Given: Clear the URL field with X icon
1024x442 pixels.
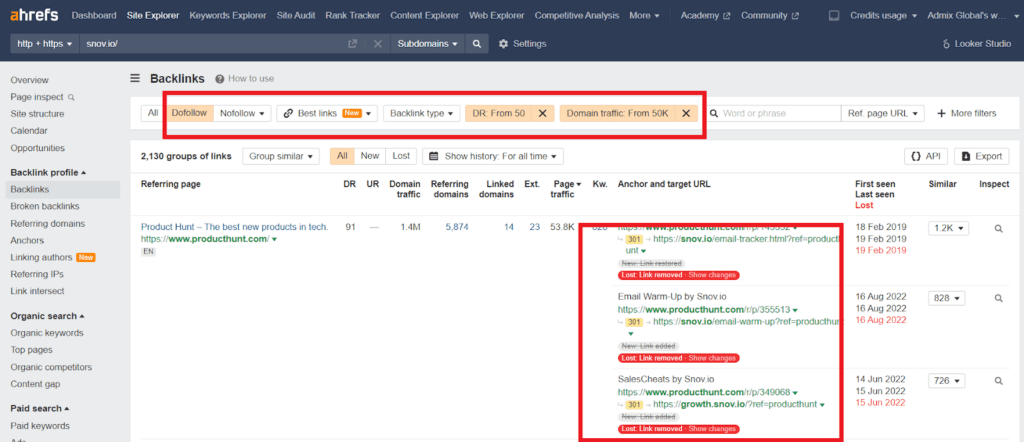Looking at the screenshot, I should (377, 44).
